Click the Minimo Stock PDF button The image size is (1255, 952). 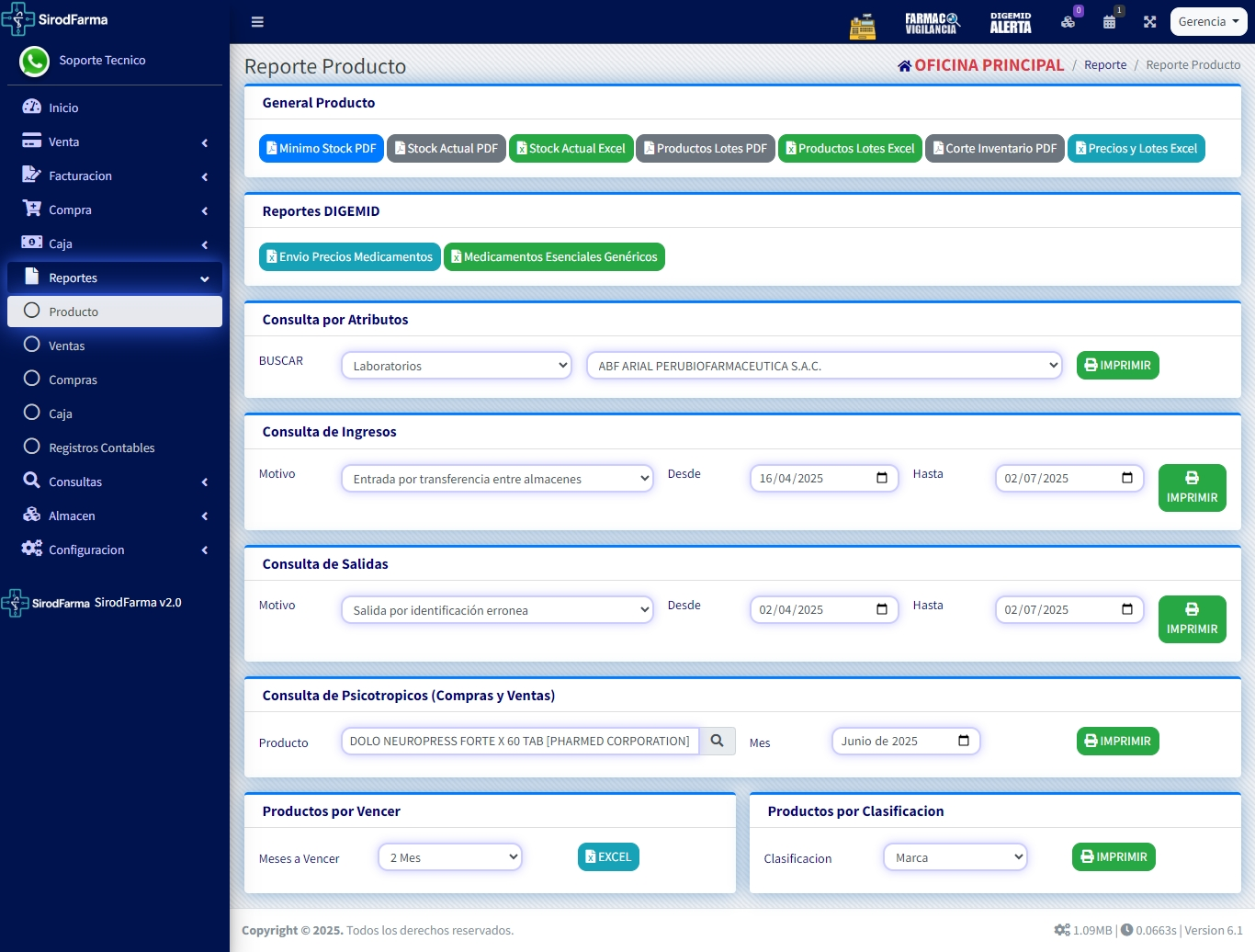click(x=321, y=148)
